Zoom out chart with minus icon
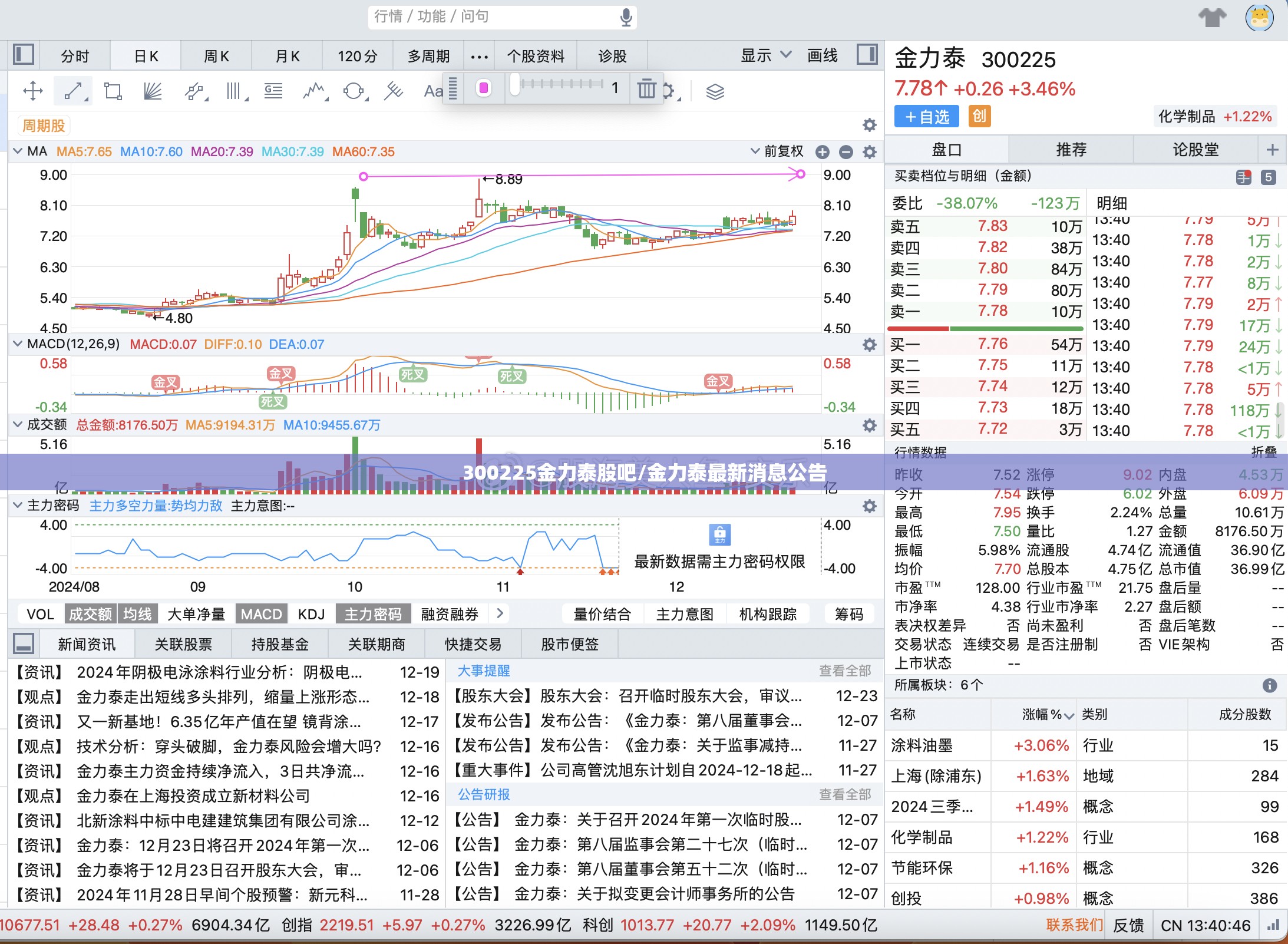Viewport: 1288px width, 944px height. tap(846, 152)
